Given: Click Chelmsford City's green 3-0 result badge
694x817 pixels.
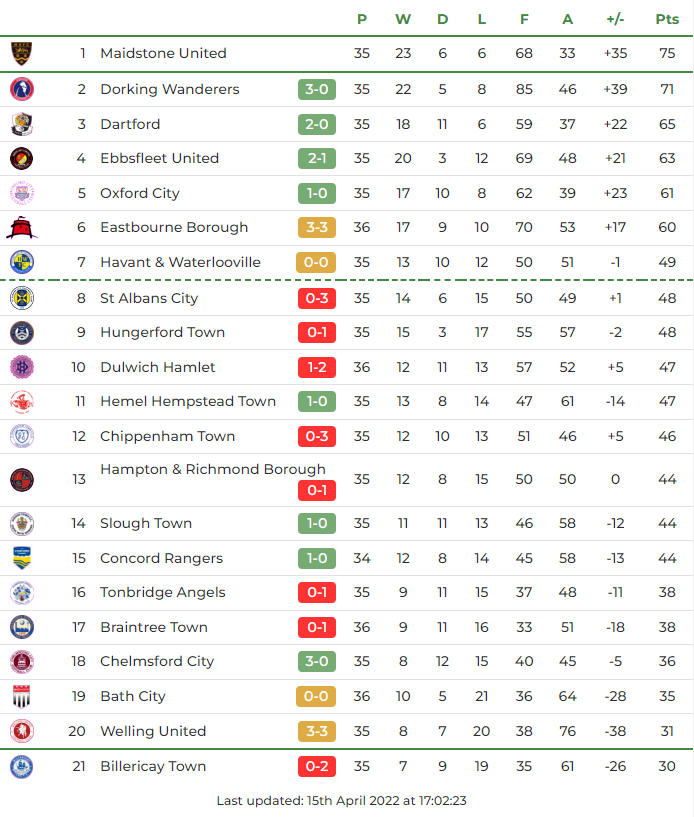Looking at the screenshot, I should [316, 661].
